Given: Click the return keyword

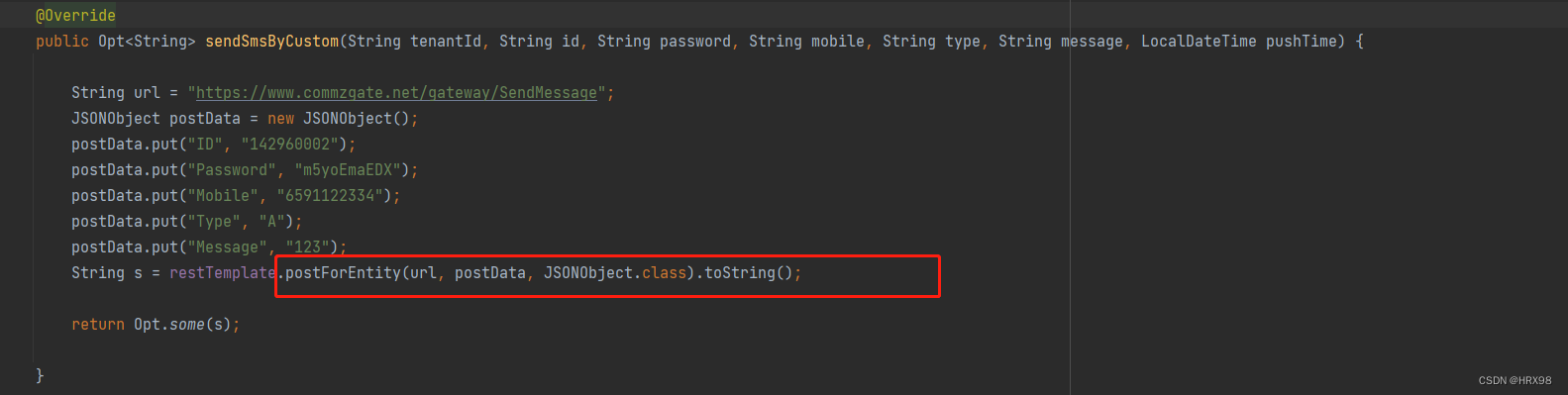Looking at the screenshot, I should tap(98, 325).
